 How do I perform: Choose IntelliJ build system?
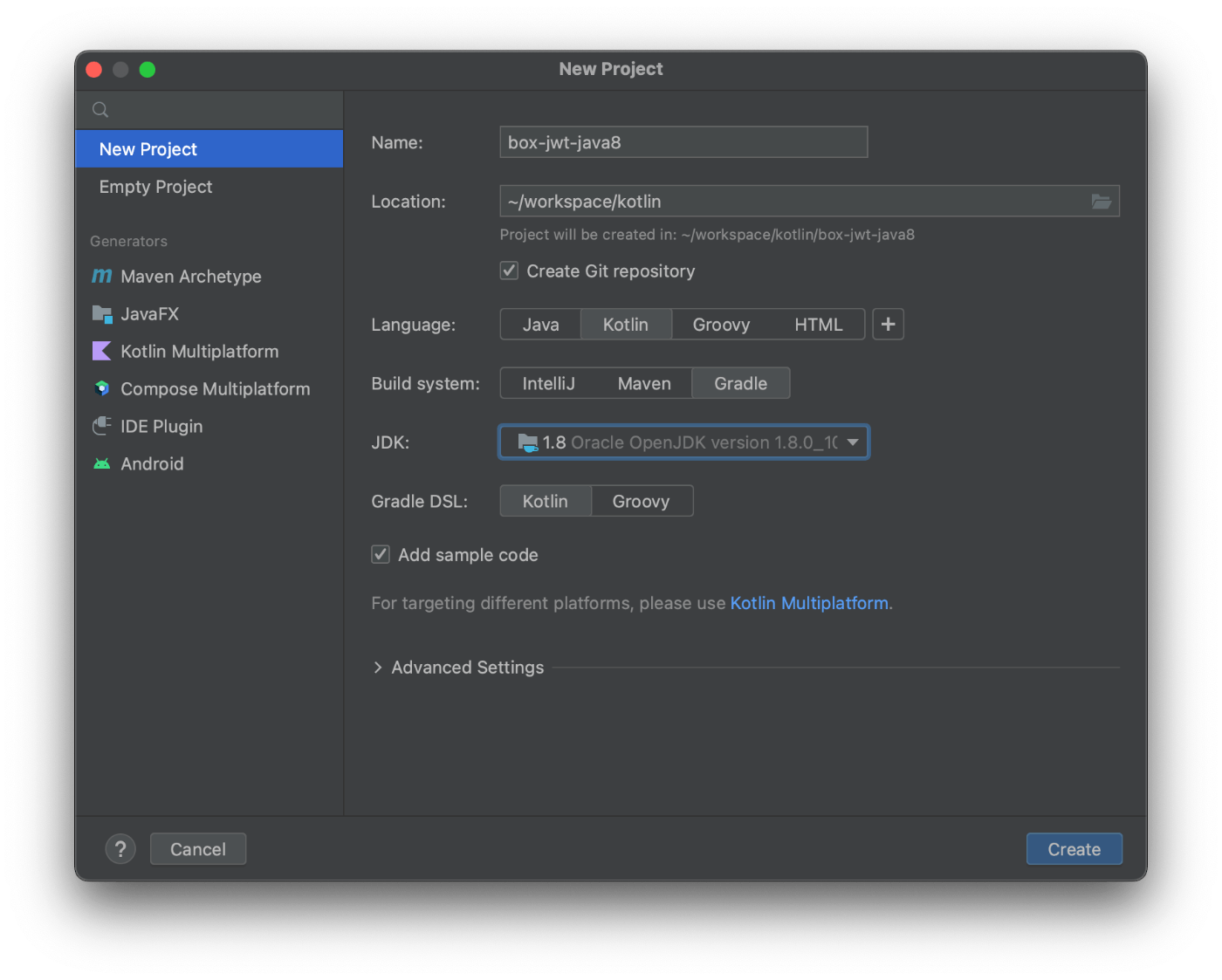[x=548, y=383]
